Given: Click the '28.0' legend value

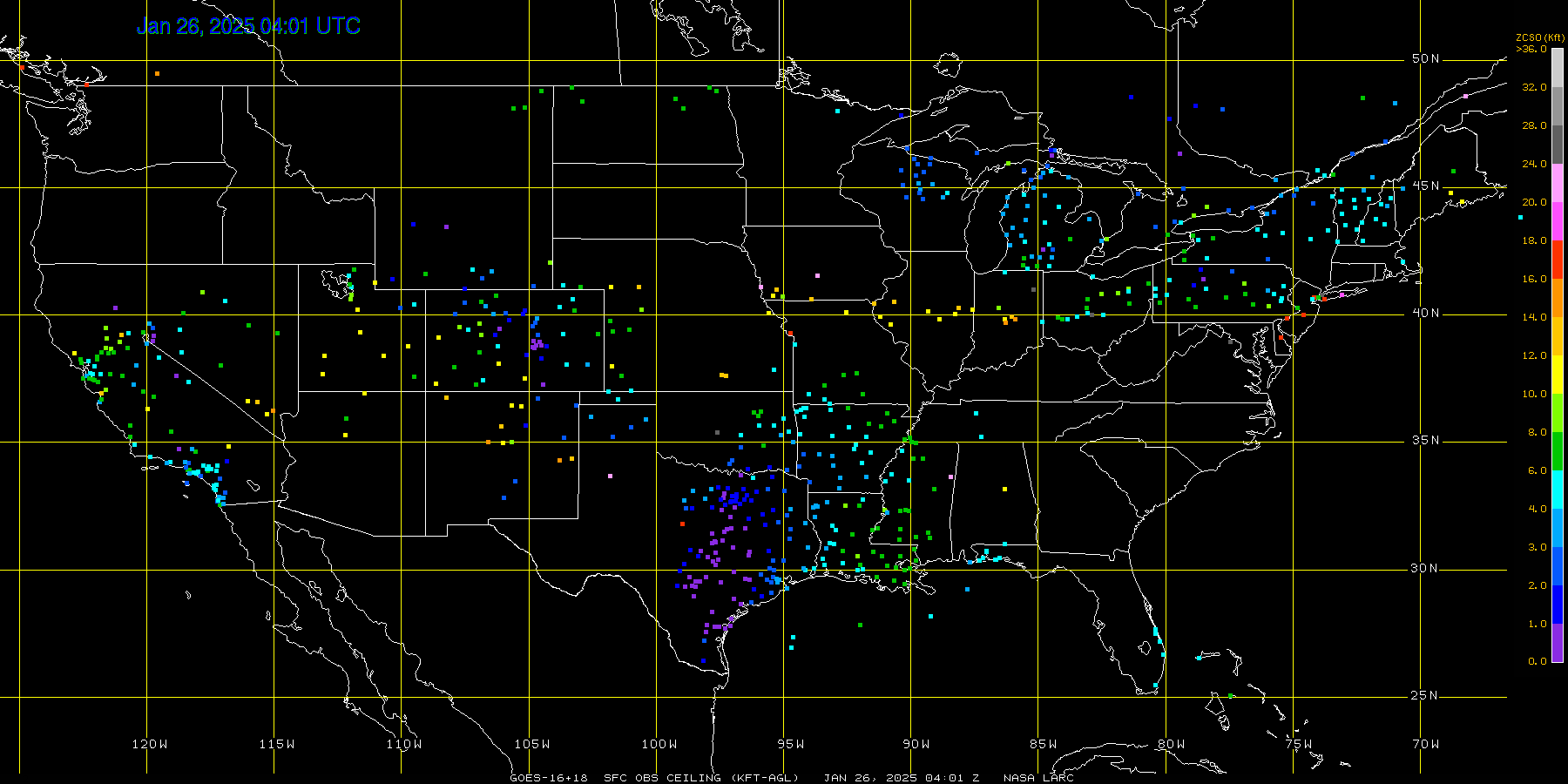Looking at the screenshot, I should point(1535,125).
